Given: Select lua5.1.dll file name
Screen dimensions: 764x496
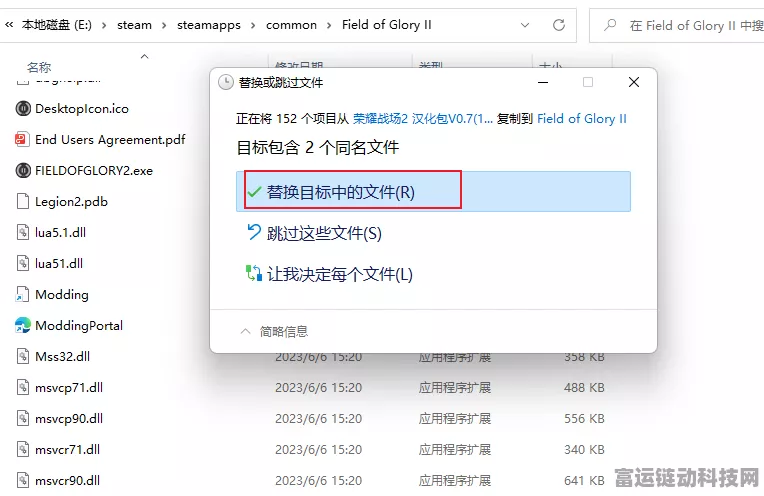Looking at the screenshot, I should coord(60,232).
